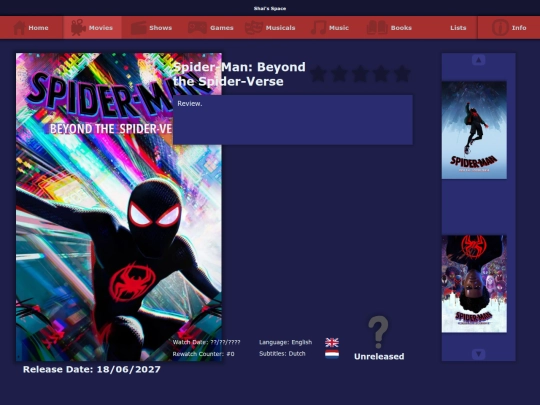The image size is (540, 405).
Task: Open the Info section
Action: (509, 28)
